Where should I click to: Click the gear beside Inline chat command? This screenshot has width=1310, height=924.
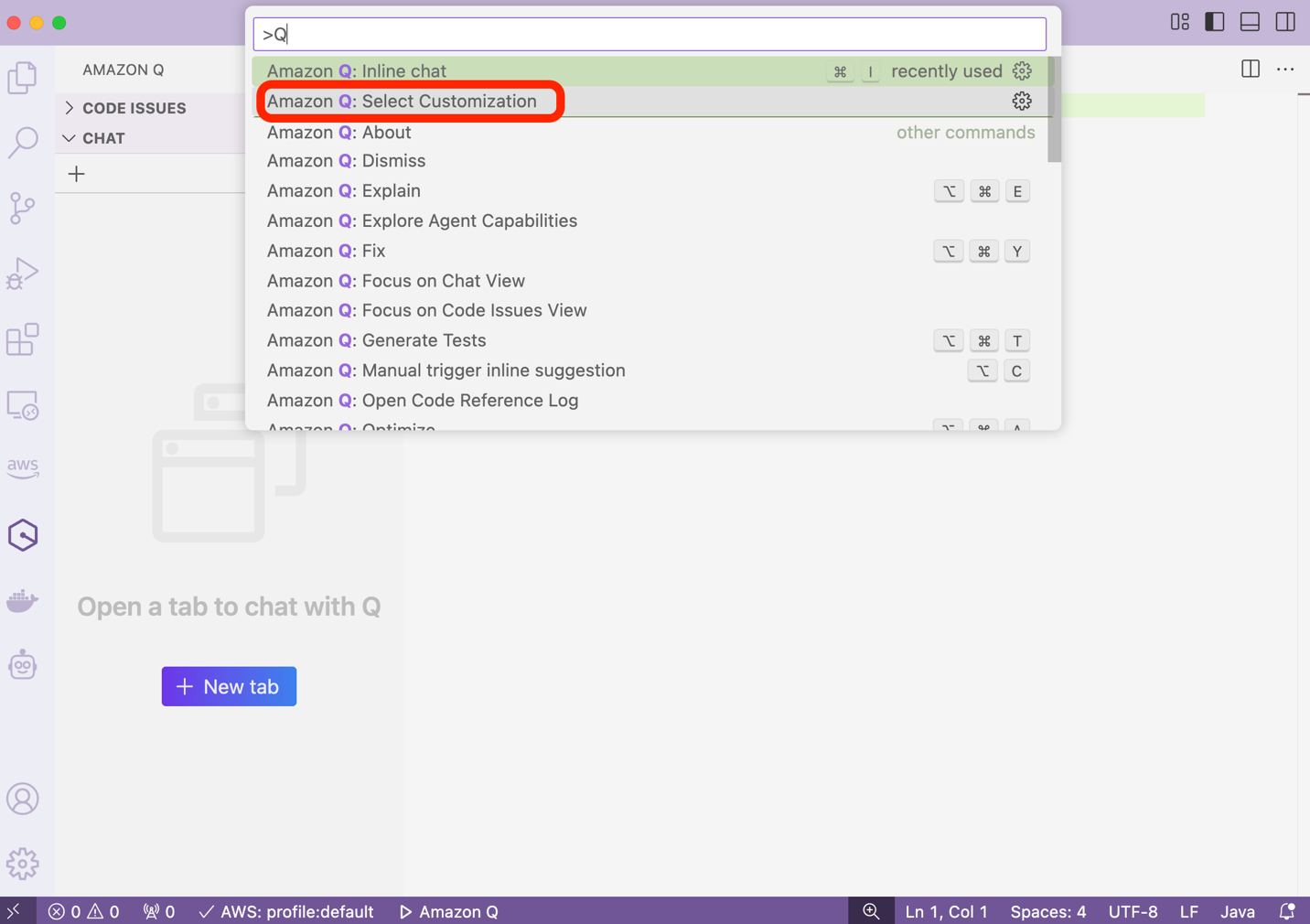click(x=1022, y=71)
